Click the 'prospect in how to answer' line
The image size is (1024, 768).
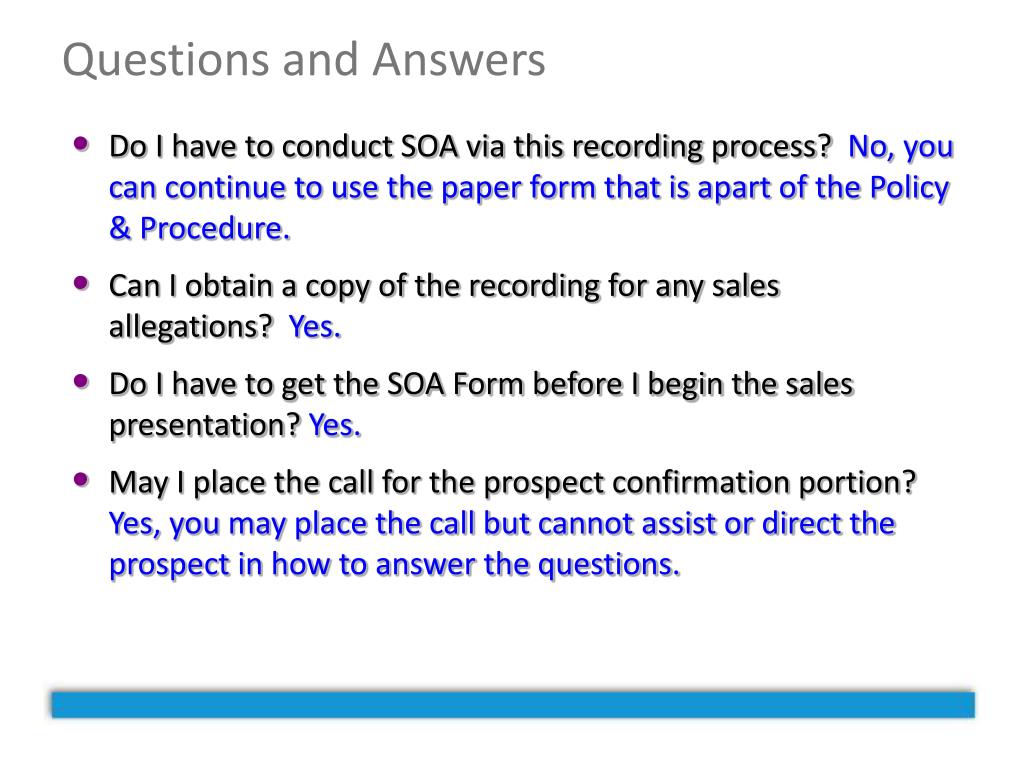[x=394, y=566]
